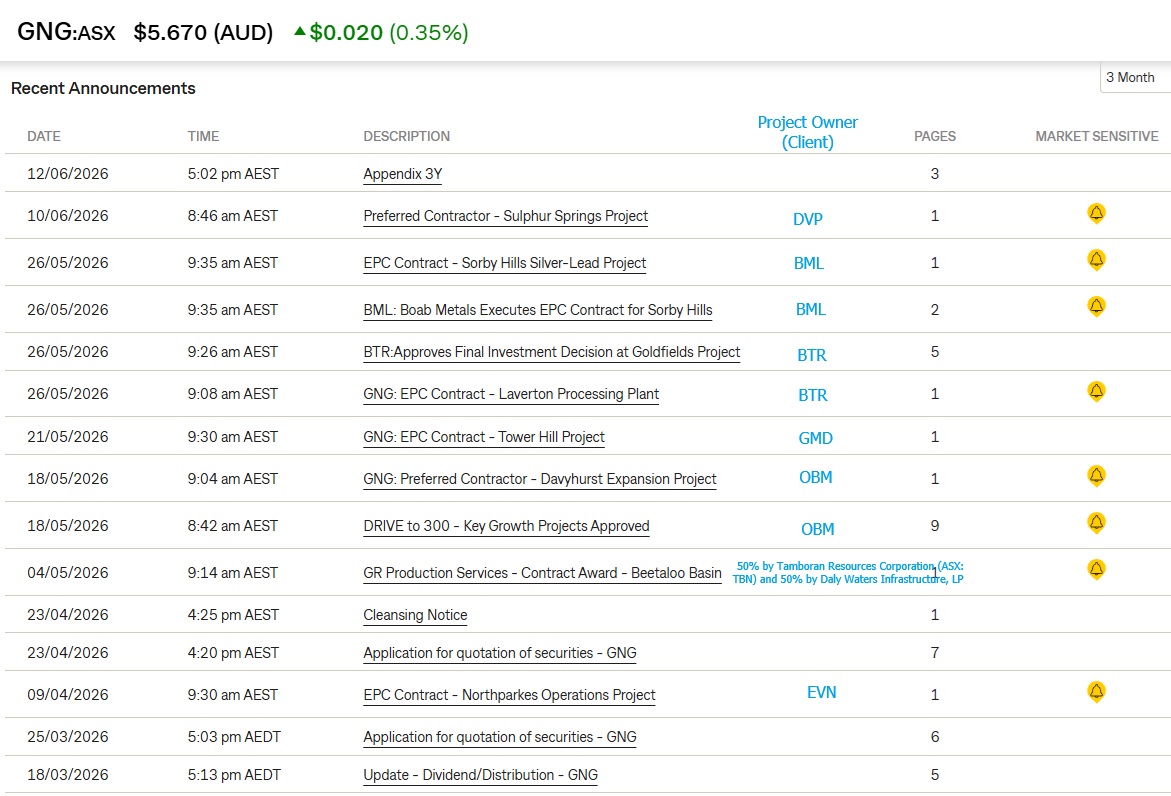Open the 3 Month period selector

1134,78
